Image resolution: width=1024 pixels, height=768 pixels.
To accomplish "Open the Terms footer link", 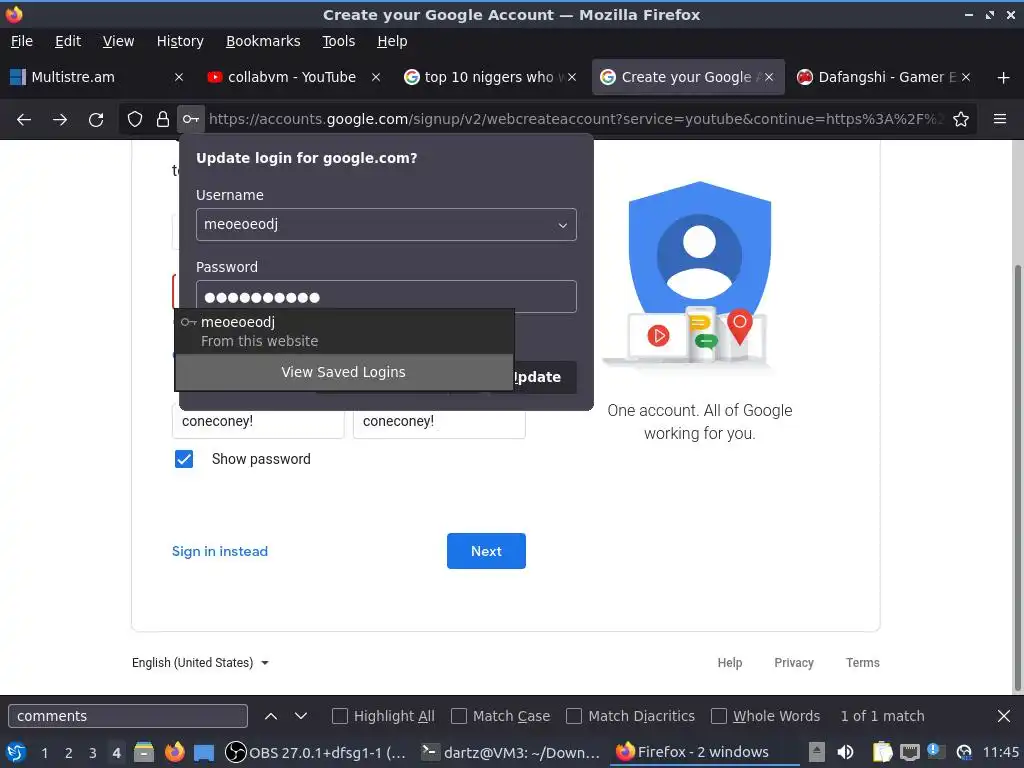I will 863,663.
